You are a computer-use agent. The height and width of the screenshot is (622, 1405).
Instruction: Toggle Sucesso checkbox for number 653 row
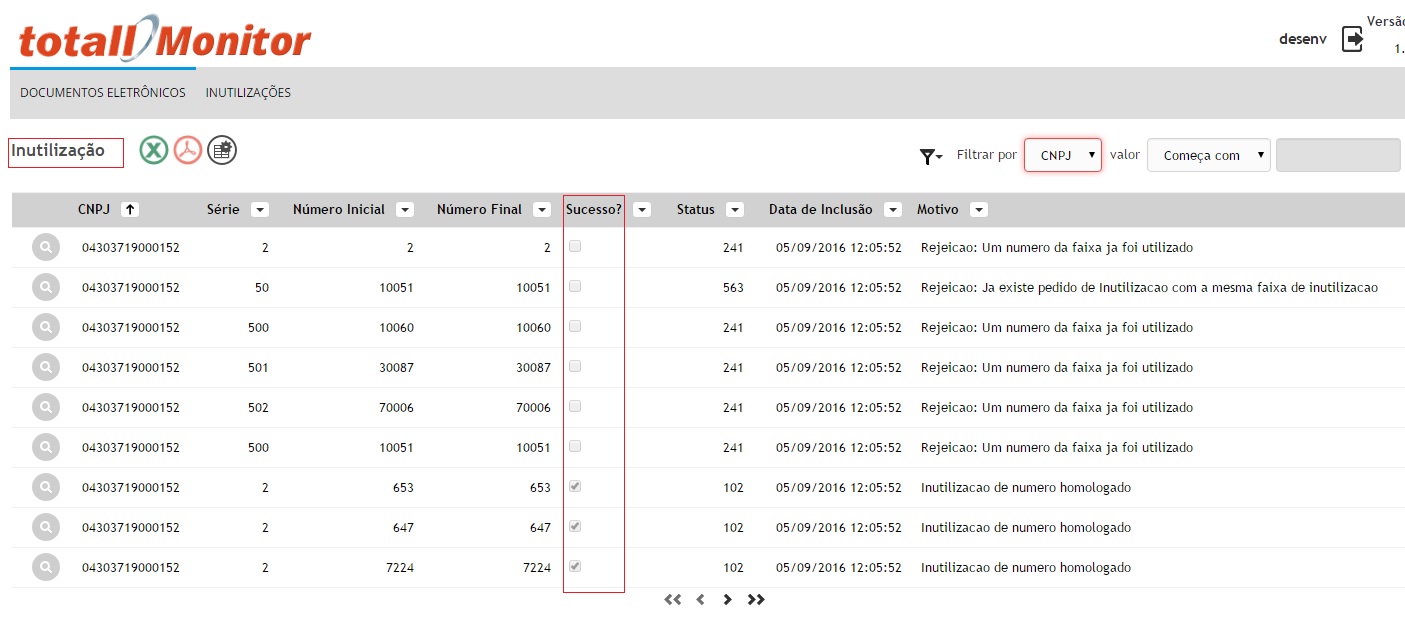pos(575,486)
